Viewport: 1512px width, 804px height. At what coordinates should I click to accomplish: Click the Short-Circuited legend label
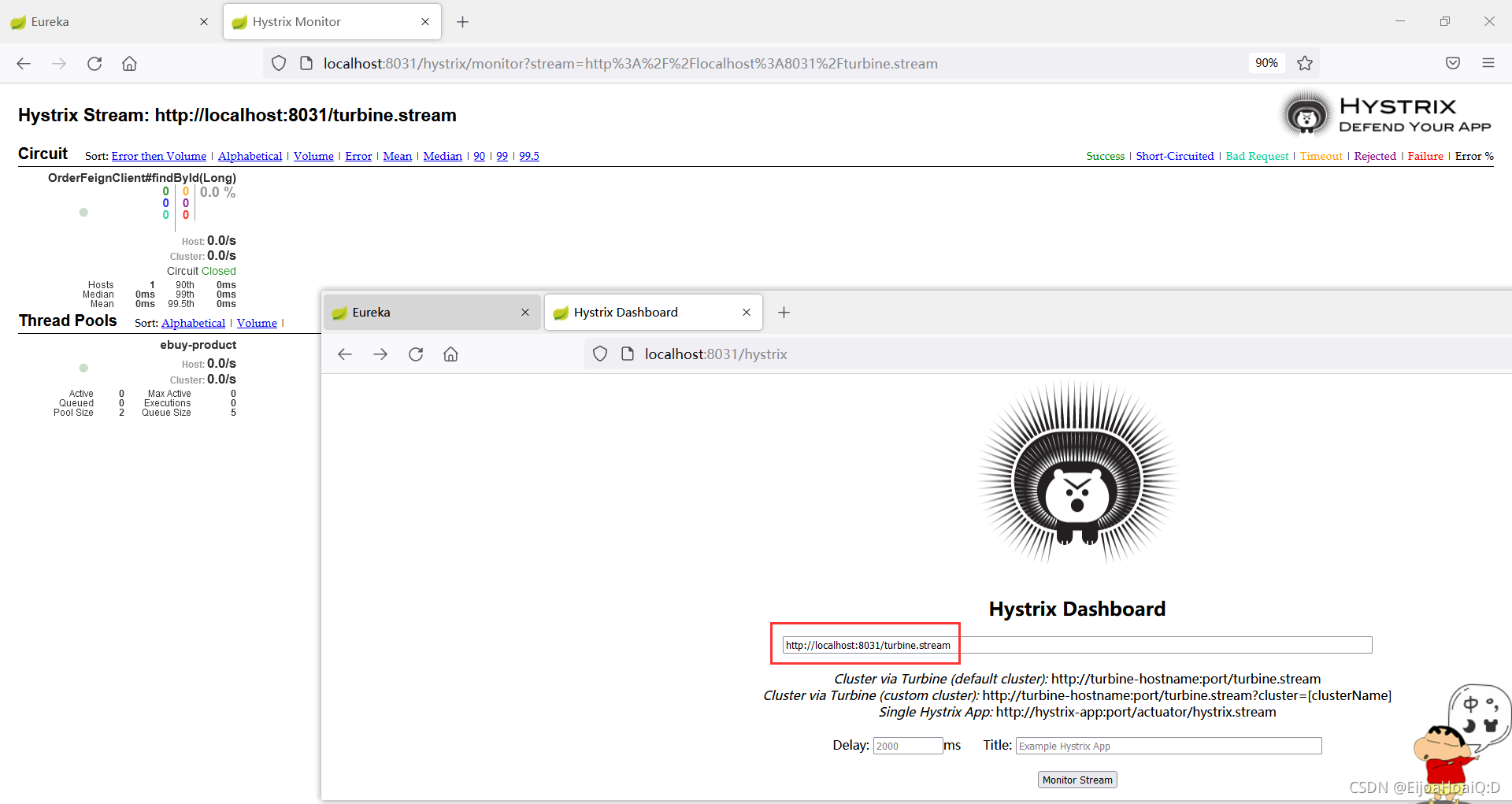(1174, 156)
